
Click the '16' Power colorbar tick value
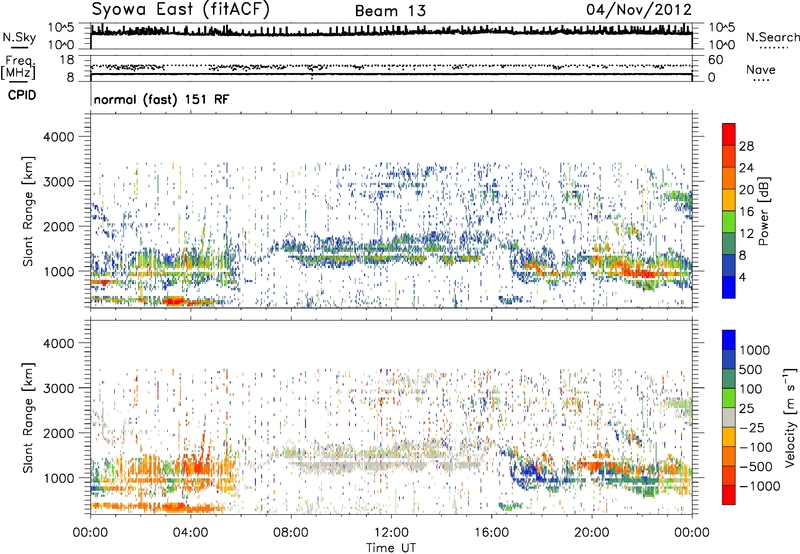(746, 212)
